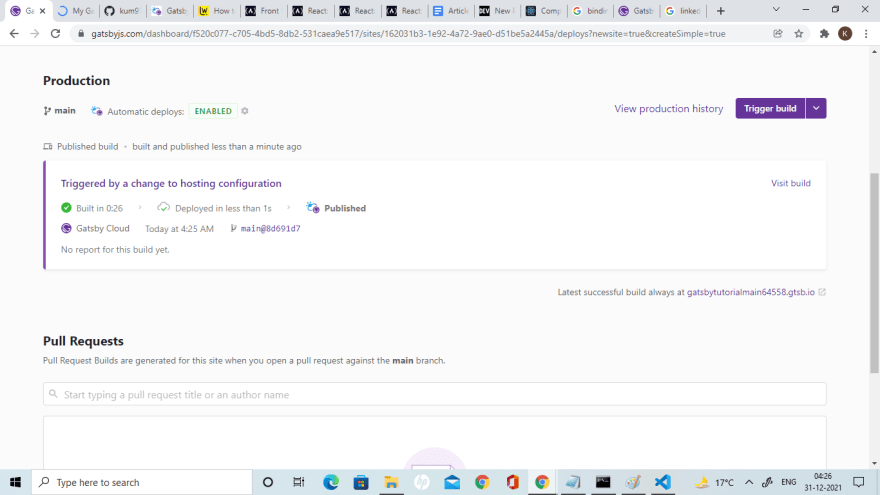880x495 pixels.
Task: Click the green Built in 0:26 checkmark
Action: pyautogui.click(x=66, y=208)
